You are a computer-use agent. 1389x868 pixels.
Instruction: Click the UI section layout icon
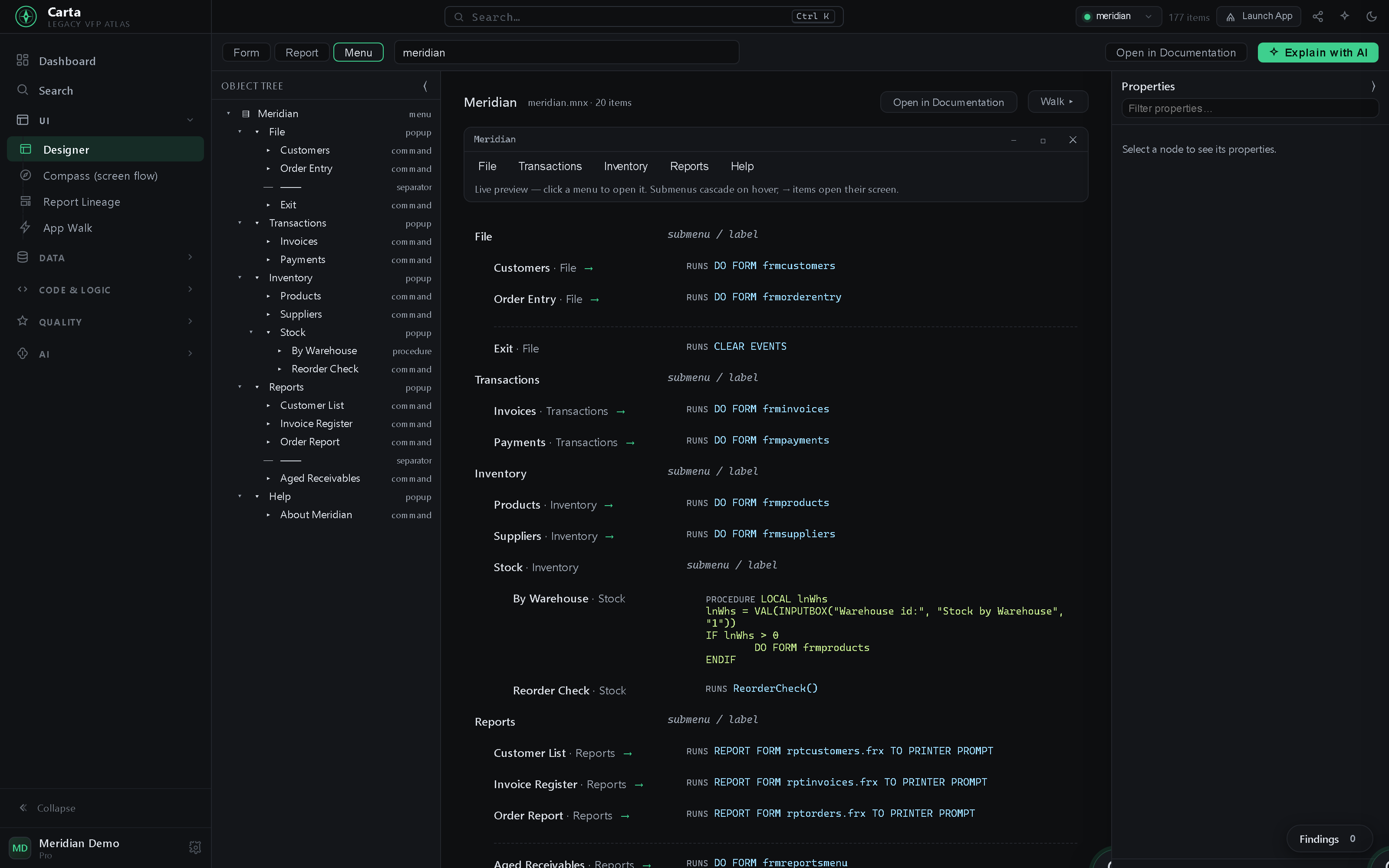click(x=23, y=120)
